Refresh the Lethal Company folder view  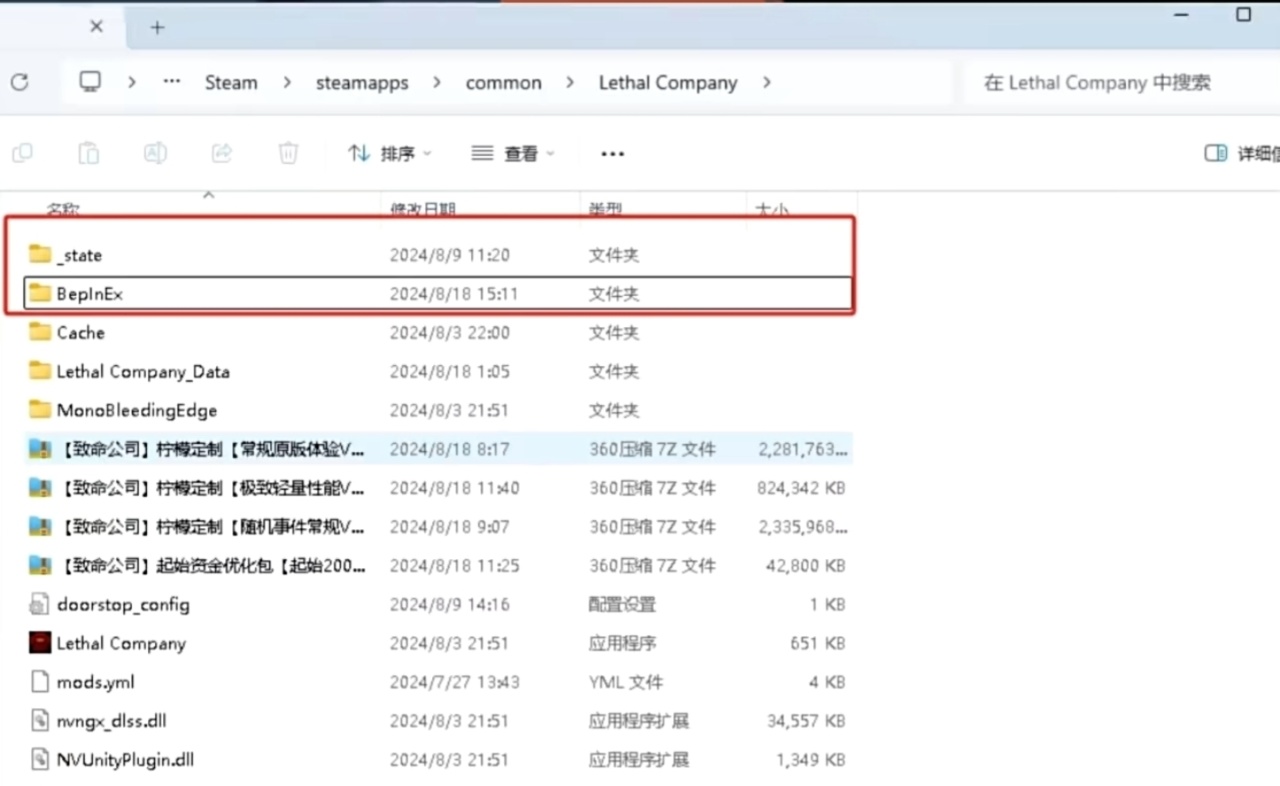19,83
